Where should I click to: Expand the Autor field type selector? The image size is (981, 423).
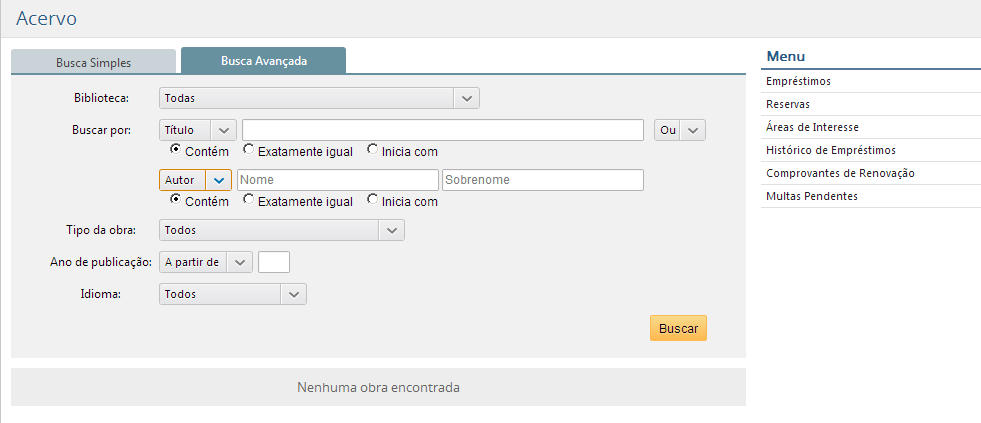[195, 180]
